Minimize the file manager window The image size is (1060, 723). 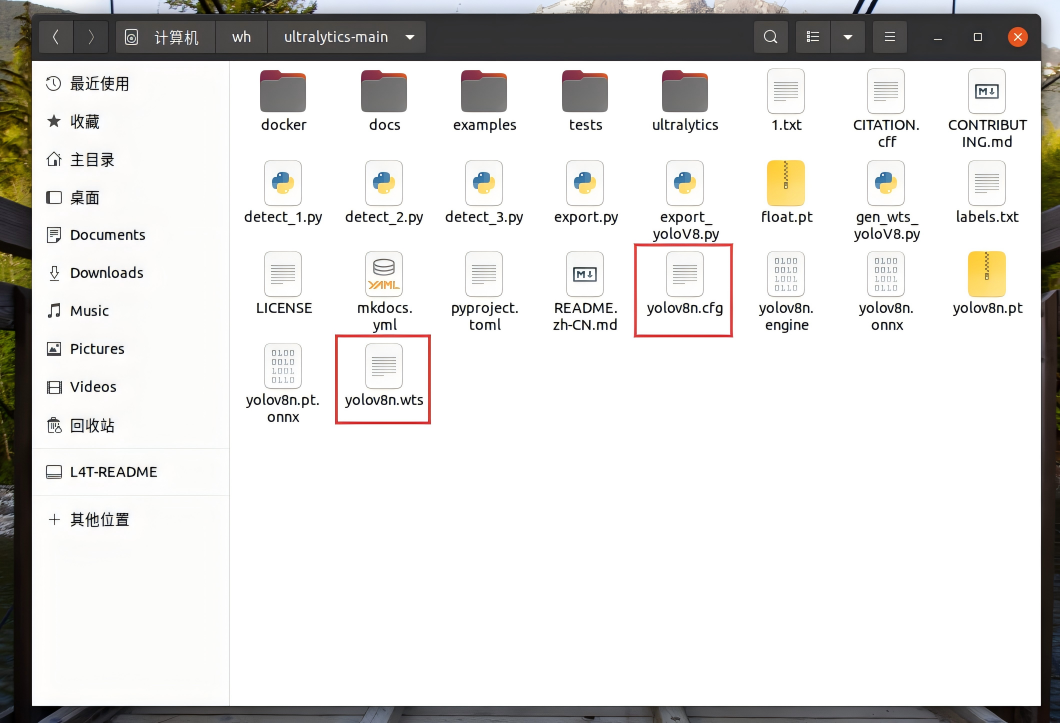(938, 37)
